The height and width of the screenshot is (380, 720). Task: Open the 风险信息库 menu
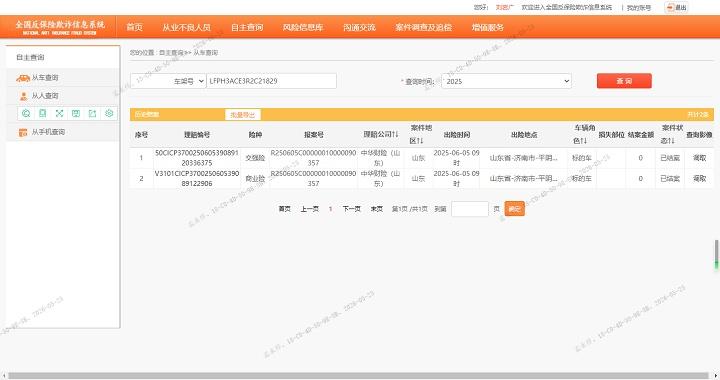tap(303, 27)
